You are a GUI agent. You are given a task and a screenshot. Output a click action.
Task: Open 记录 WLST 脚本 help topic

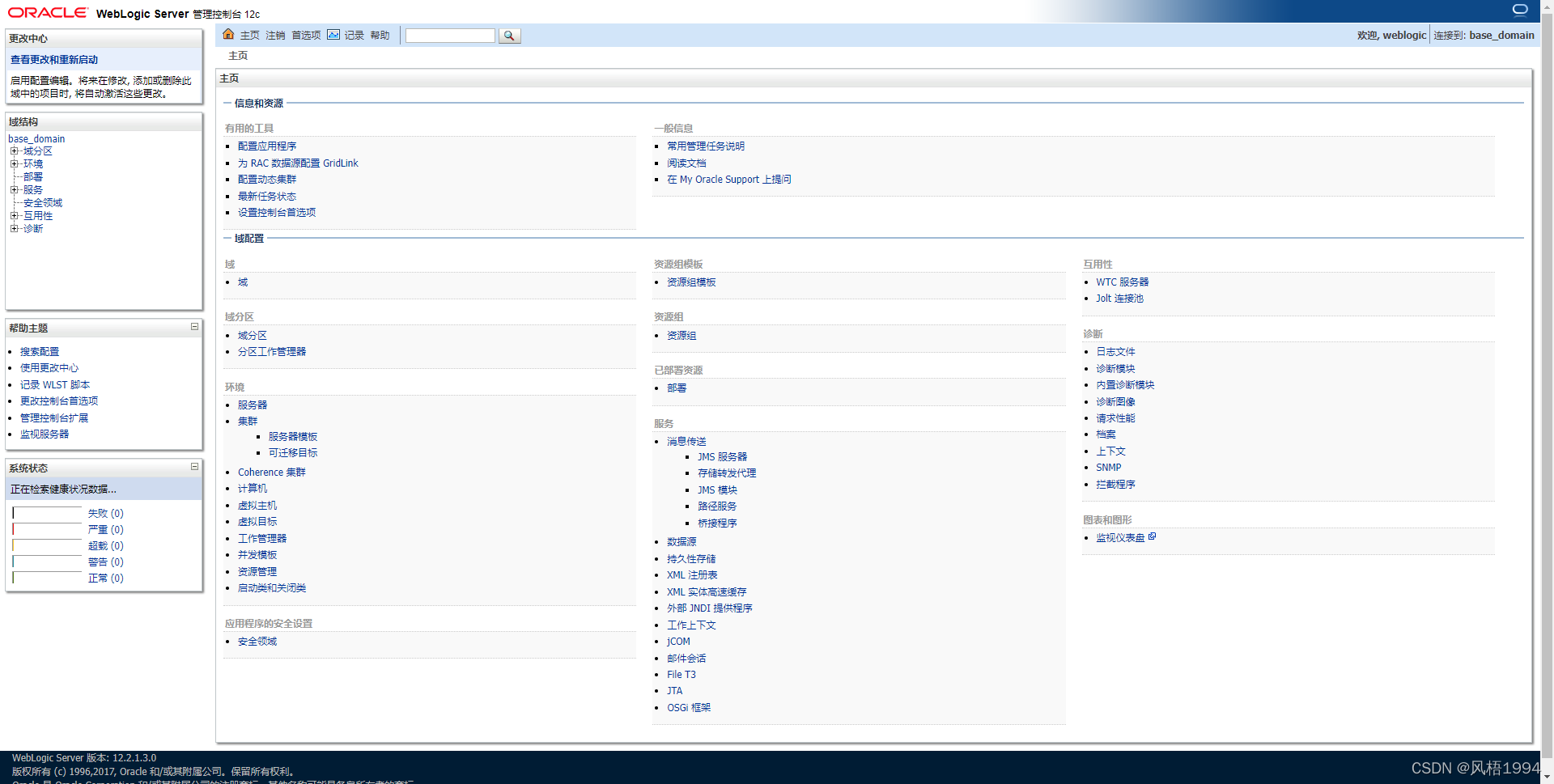55,385
